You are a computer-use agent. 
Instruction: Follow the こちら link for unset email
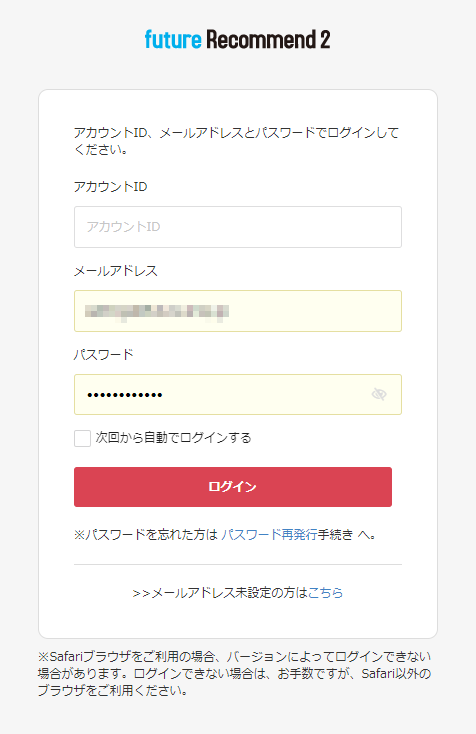pos(325,593)
